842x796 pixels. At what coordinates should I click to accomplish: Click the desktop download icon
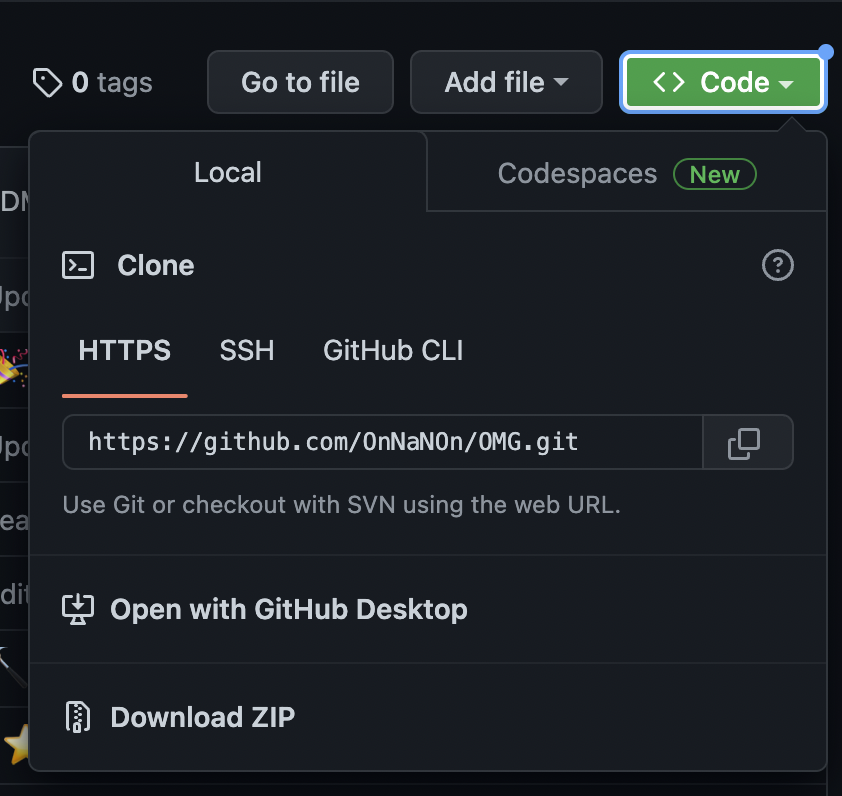point(78,610)
